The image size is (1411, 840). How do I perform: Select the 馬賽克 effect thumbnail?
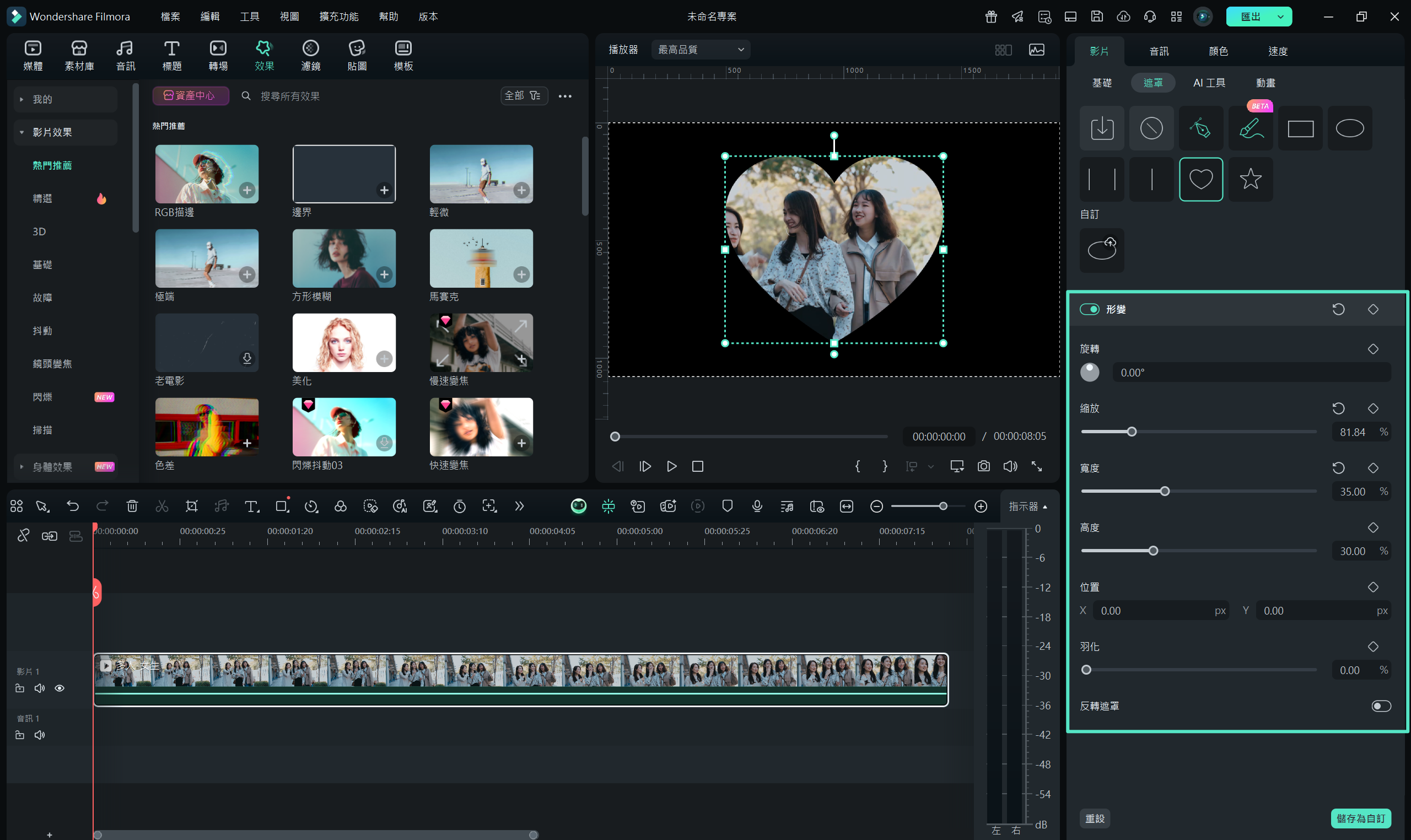(x=481, y=258)
